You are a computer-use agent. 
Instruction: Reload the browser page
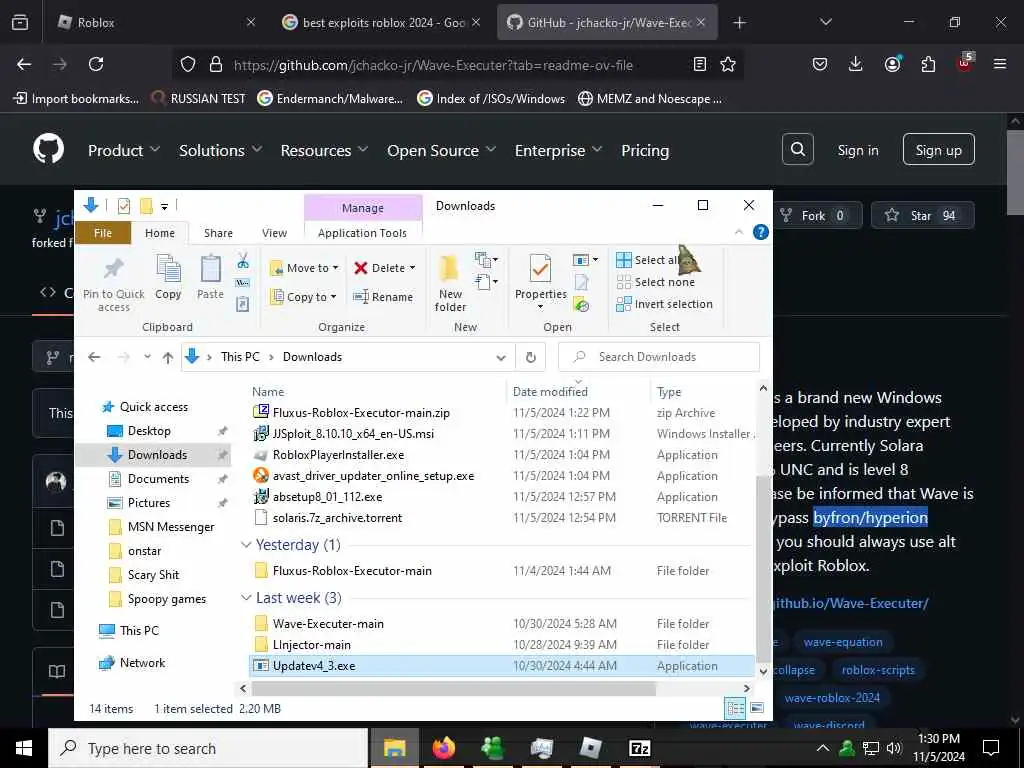click(96, 64)
